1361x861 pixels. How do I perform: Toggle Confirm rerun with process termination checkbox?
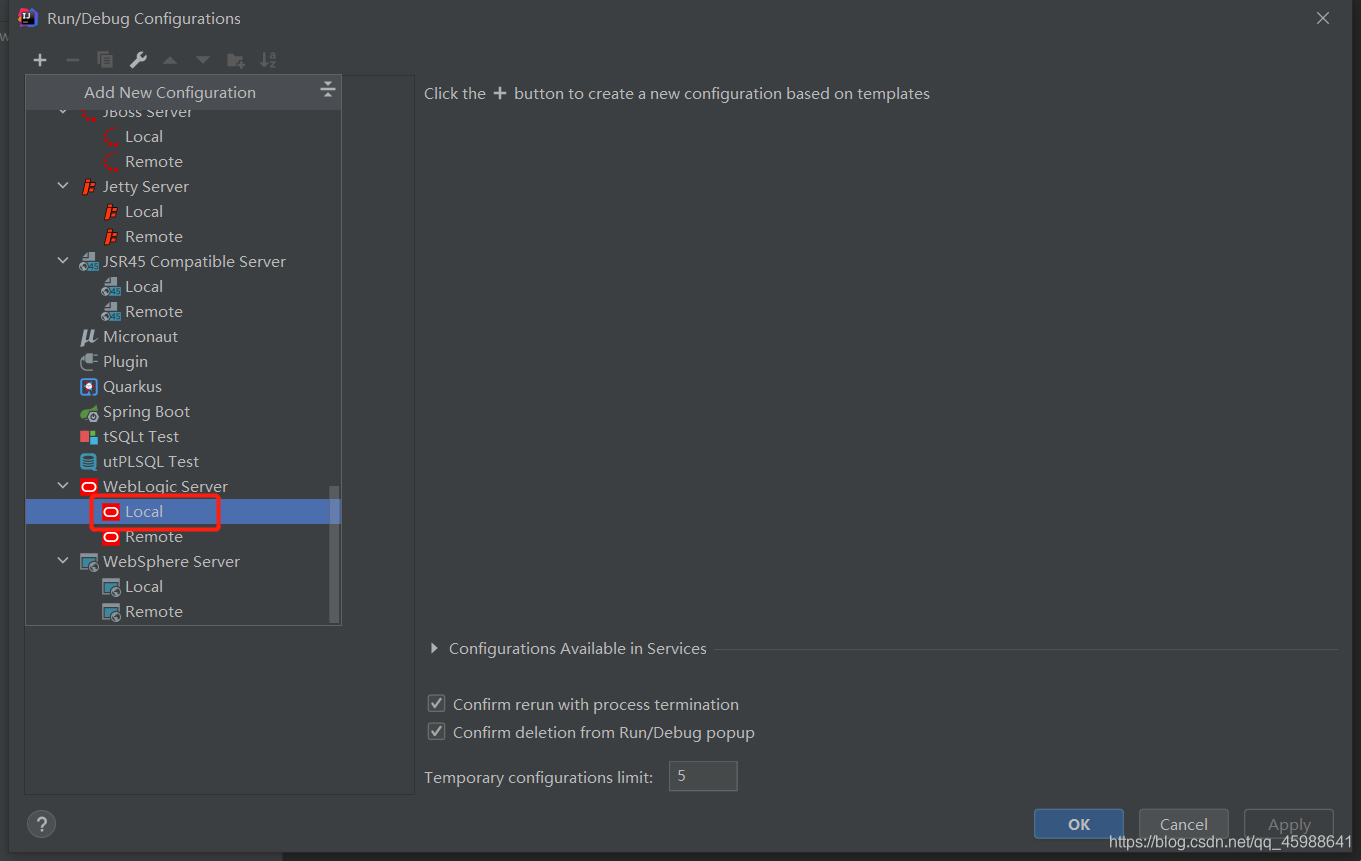pos(436,704)
